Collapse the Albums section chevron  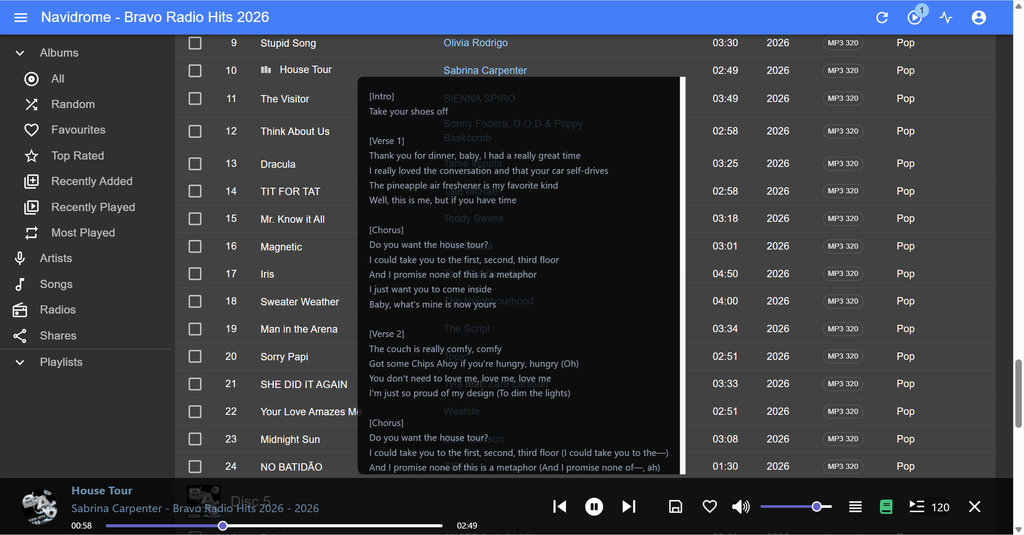(x=20, y=53)
